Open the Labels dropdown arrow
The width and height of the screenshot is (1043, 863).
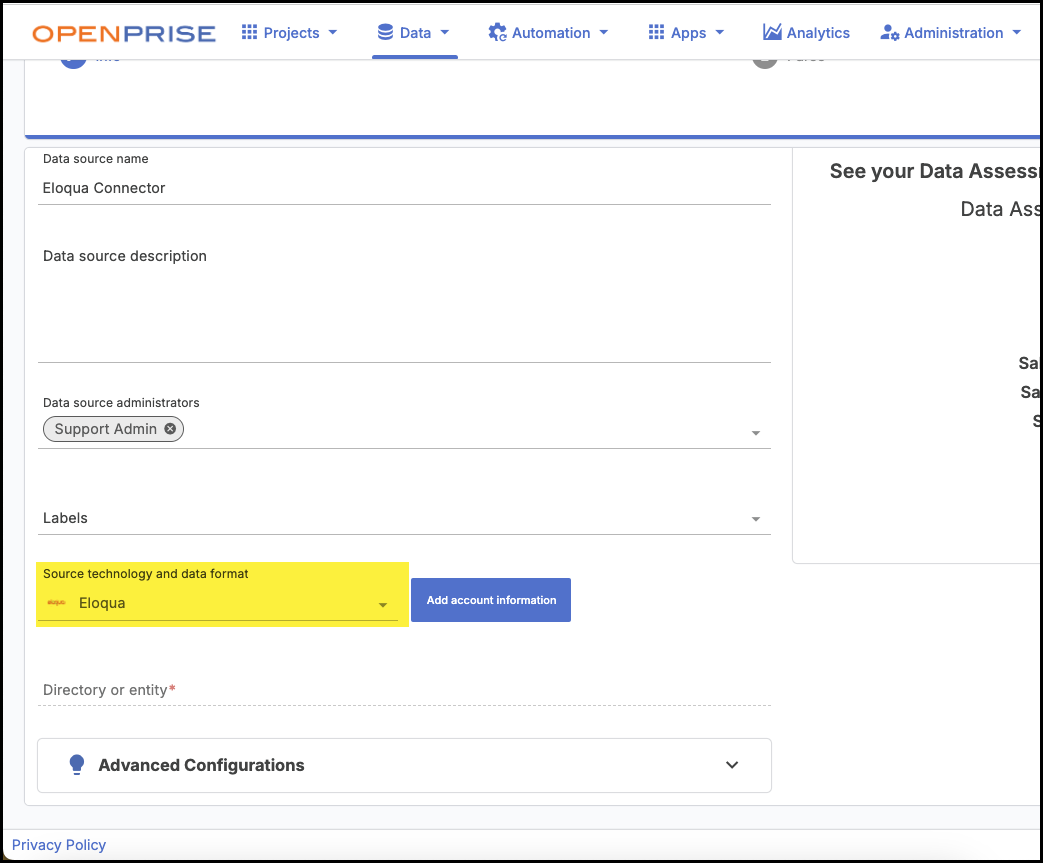756,519
